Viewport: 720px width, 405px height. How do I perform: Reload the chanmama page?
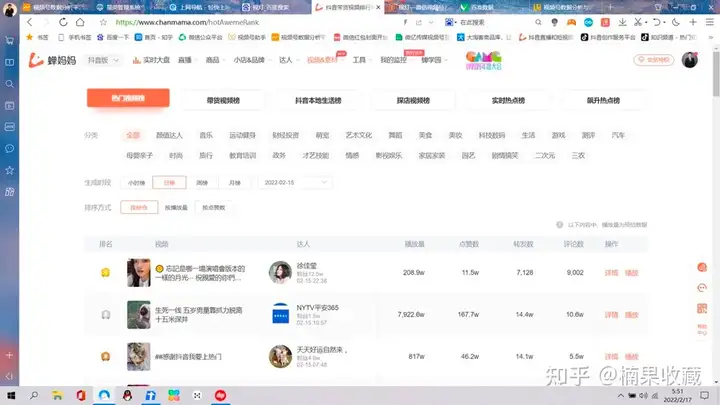pyautogui.click(x=63, y=22)
